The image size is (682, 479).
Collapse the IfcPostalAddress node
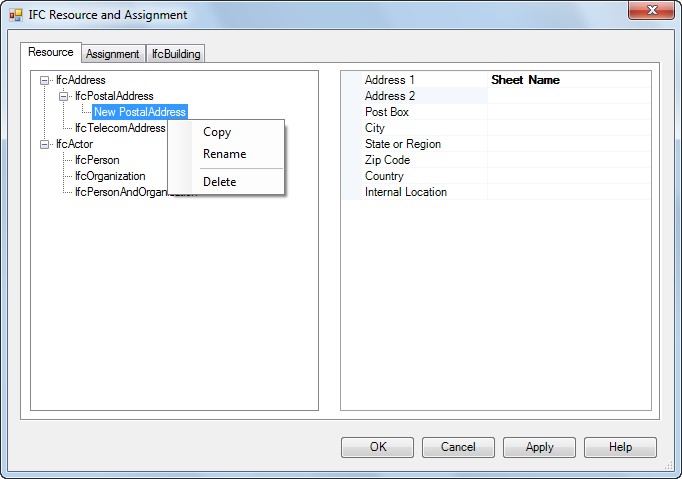coord(64,97)
